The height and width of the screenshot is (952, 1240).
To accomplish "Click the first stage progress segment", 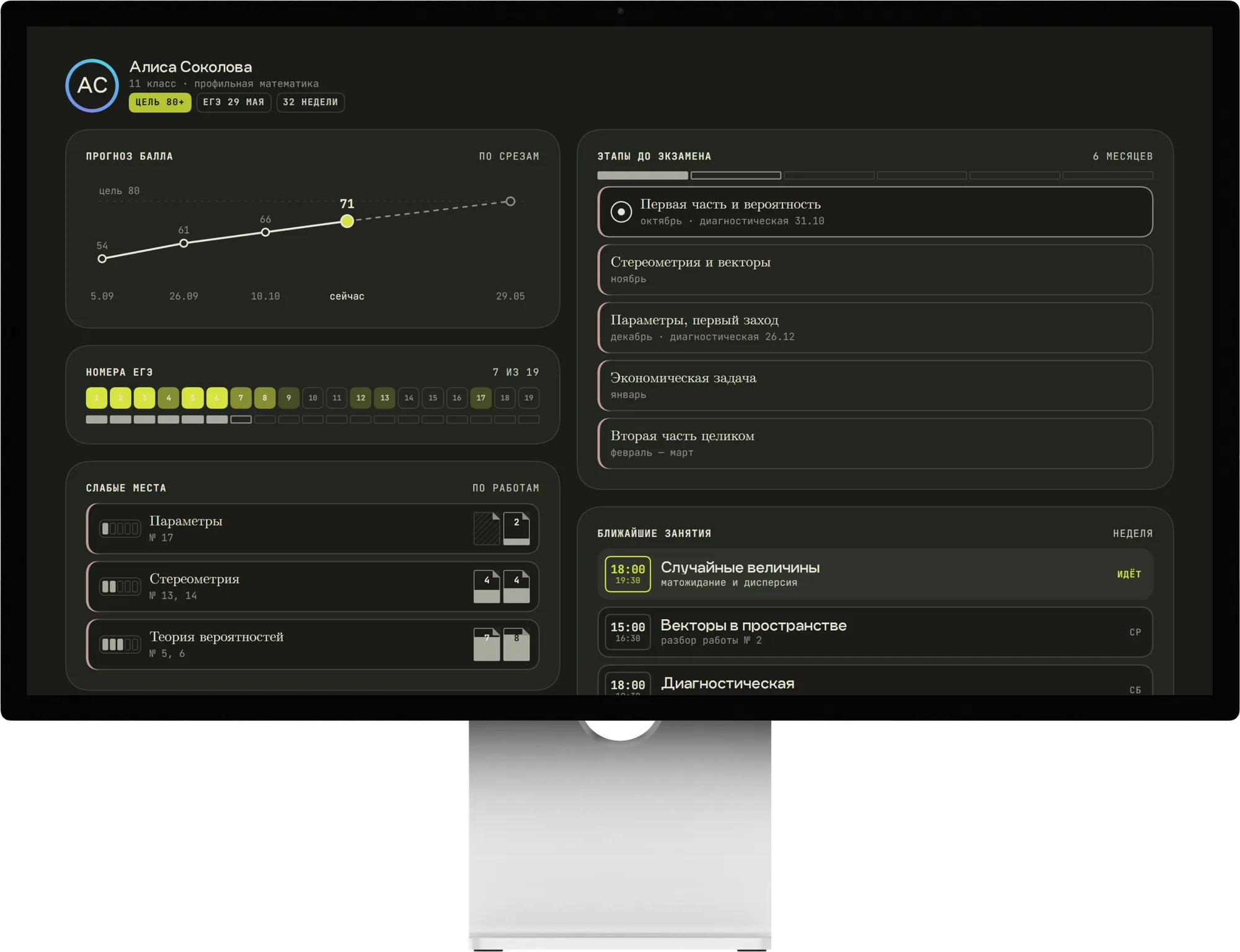I will coord(642,176).
